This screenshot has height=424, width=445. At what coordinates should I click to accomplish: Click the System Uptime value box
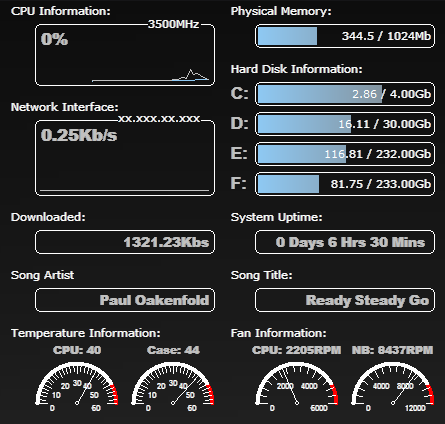click(x=345, y=242)
